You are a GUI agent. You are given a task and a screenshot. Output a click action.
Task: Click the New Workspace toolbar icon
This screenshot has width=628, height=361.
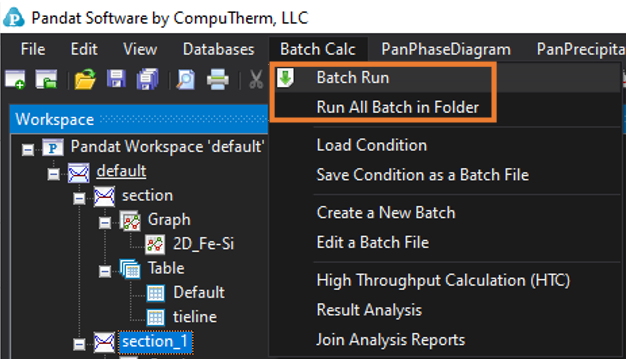(15, 79)
